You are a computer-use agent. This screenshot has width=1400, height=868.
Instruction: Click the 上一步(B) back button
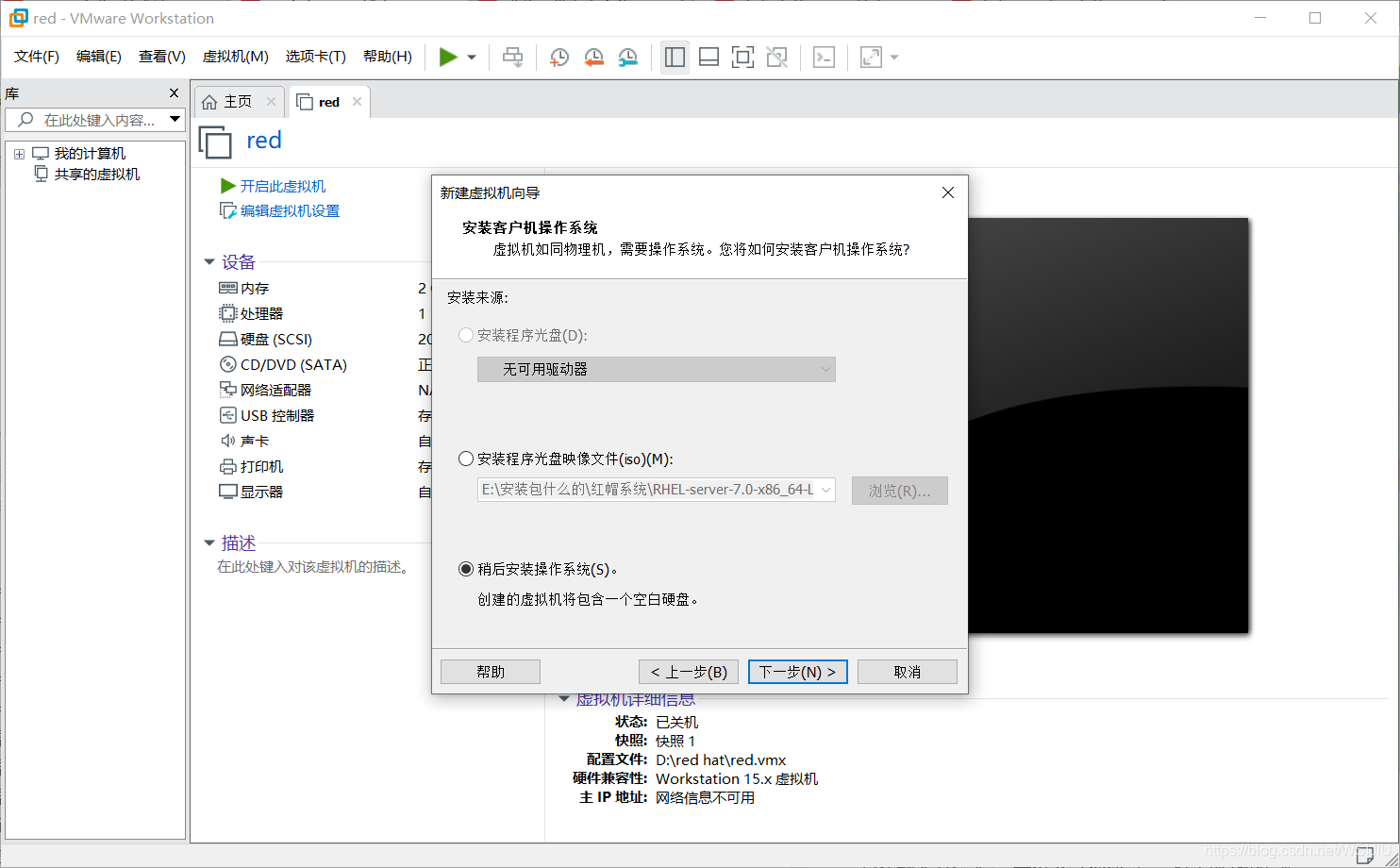point(690,672)
